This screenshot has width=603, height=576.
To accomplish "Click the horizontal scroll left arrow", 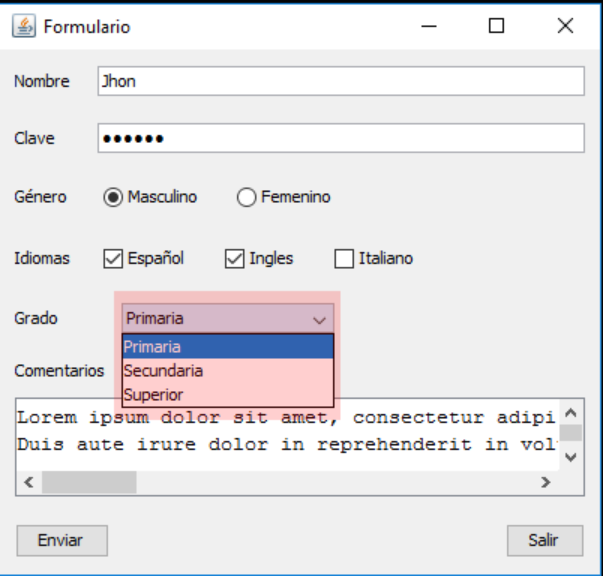I will [29, 482].
